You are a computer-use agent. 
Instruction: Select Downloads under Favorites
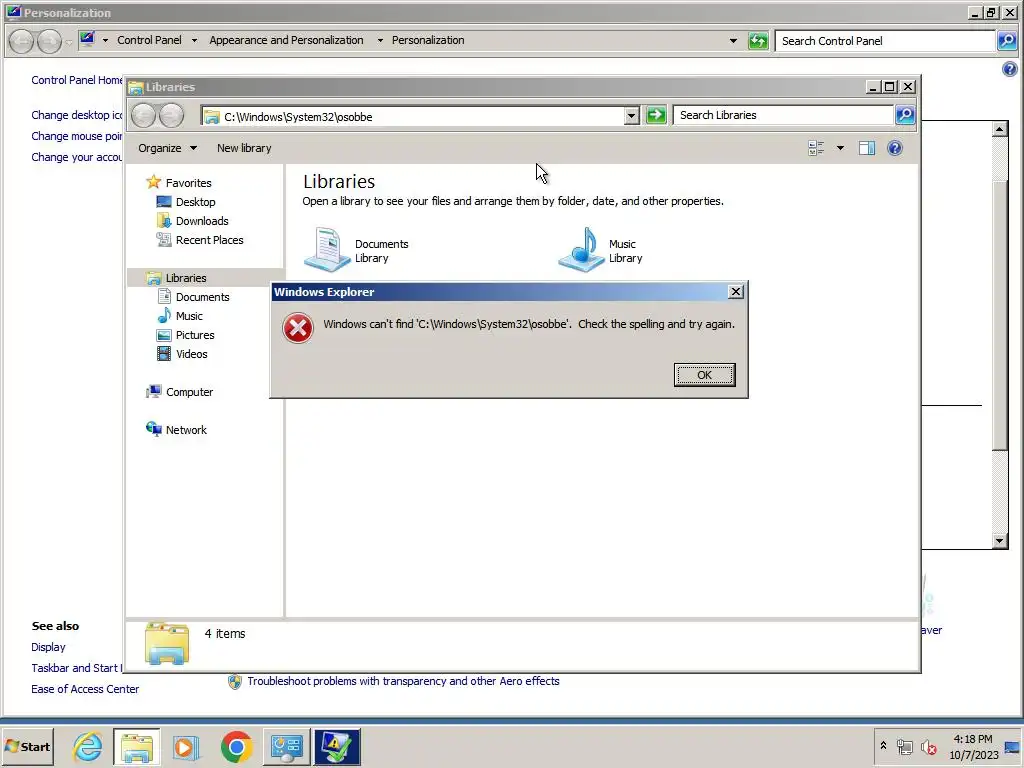(x=193, y=221)
